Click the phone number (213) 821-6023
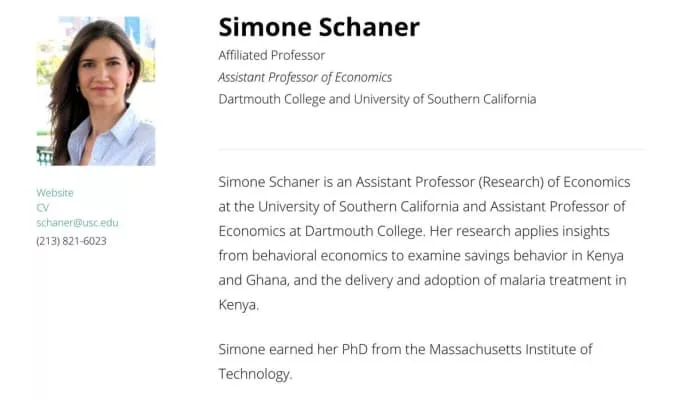The image size is (687, 400). point(71,241)
